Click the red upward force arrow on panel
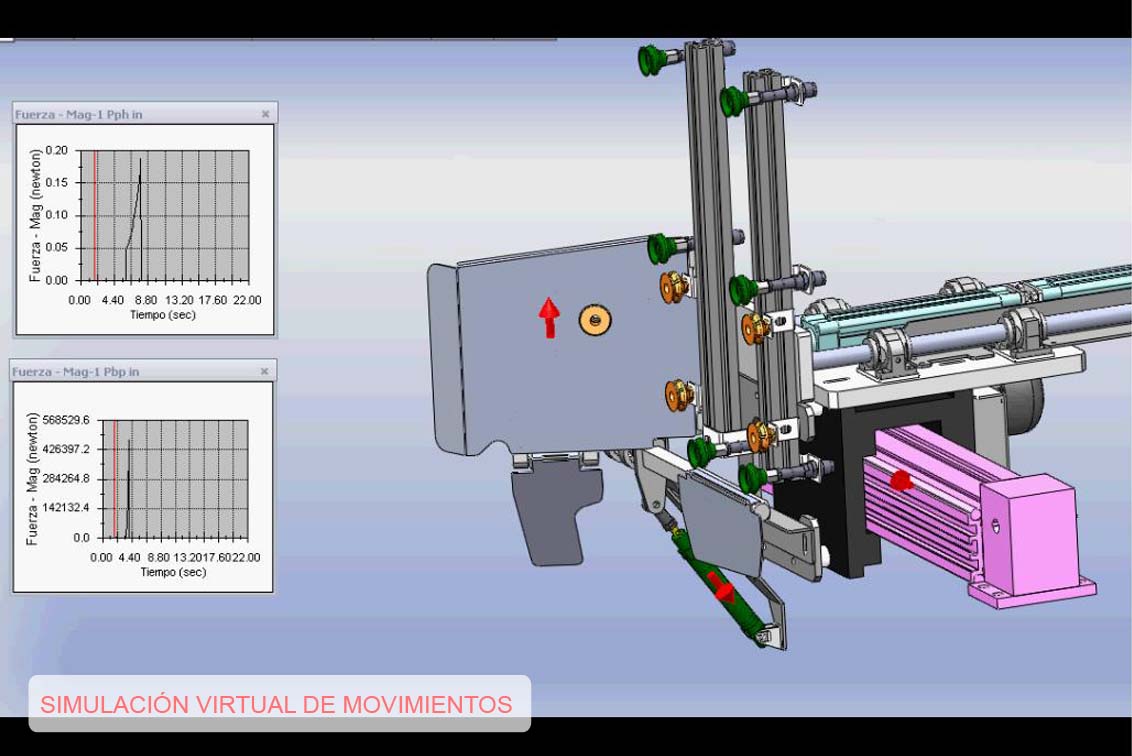The image size is (1132, 756). coord(549,317)
